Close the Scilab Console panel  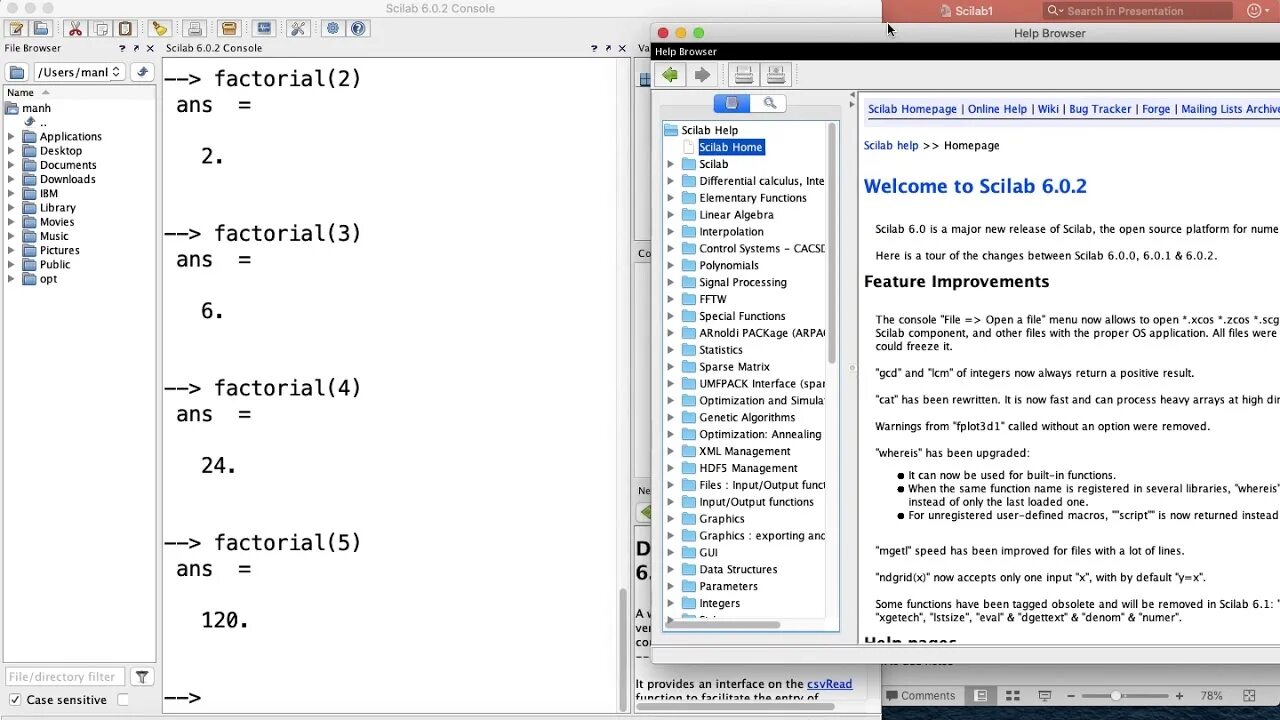tap(622, 48)
